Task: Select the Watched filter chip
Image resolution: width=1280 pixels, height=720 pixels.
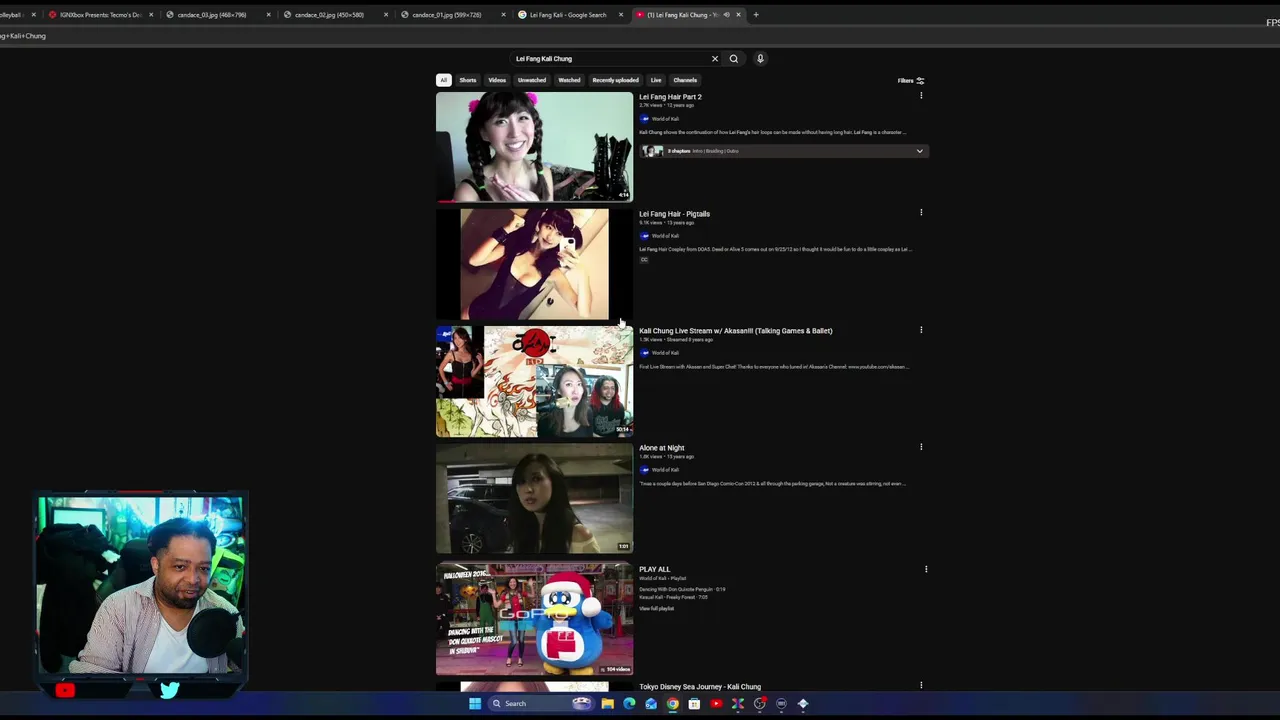Action: click(569, 80)
